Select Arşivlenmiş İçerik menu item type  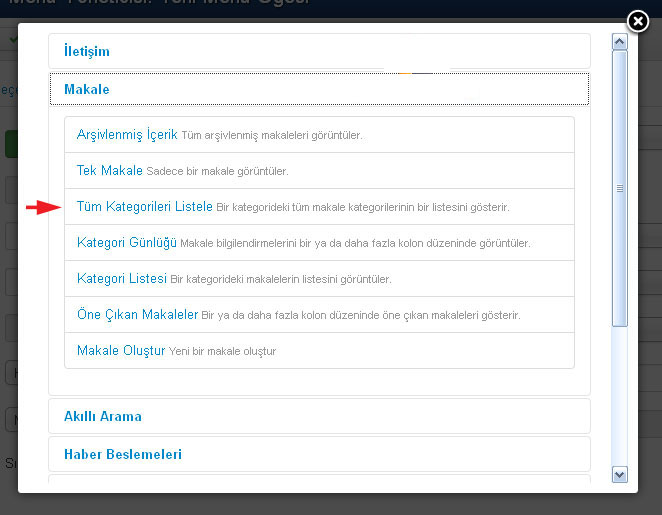point(127,134)
